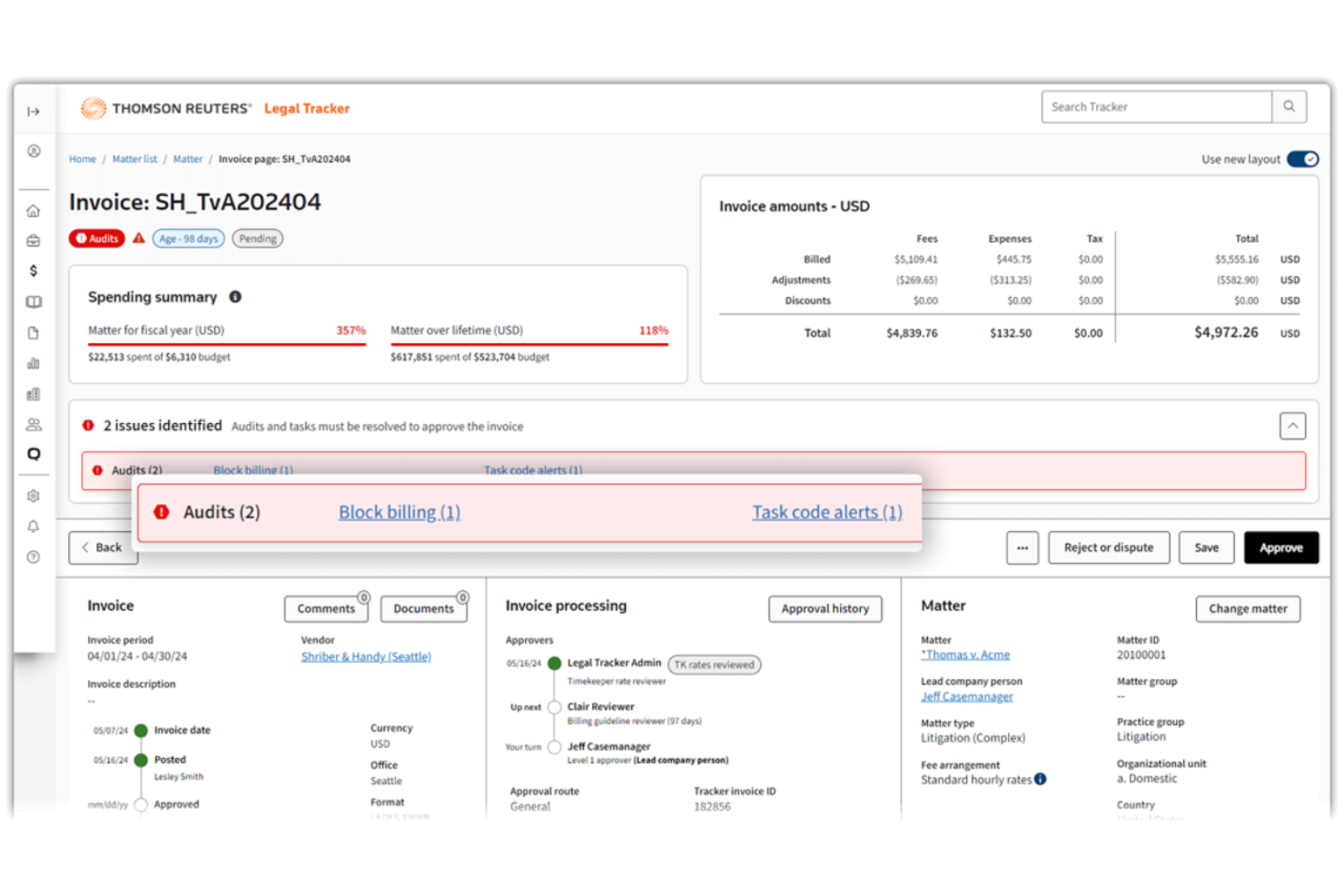Click invoice period 04/01/24 - 04/30/24

pos(137,656)
